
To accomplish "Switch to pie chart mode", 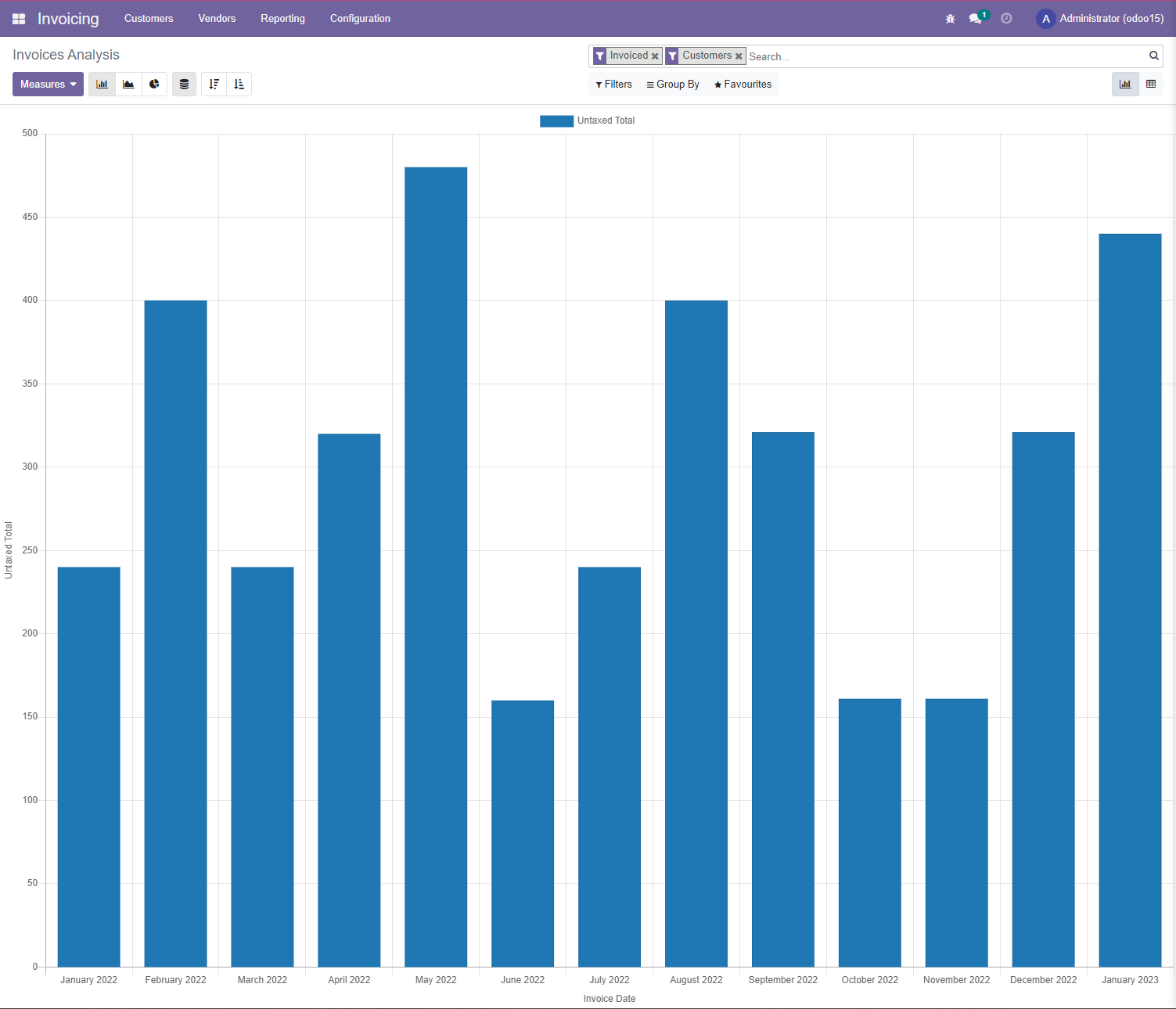I will point(154,84).
